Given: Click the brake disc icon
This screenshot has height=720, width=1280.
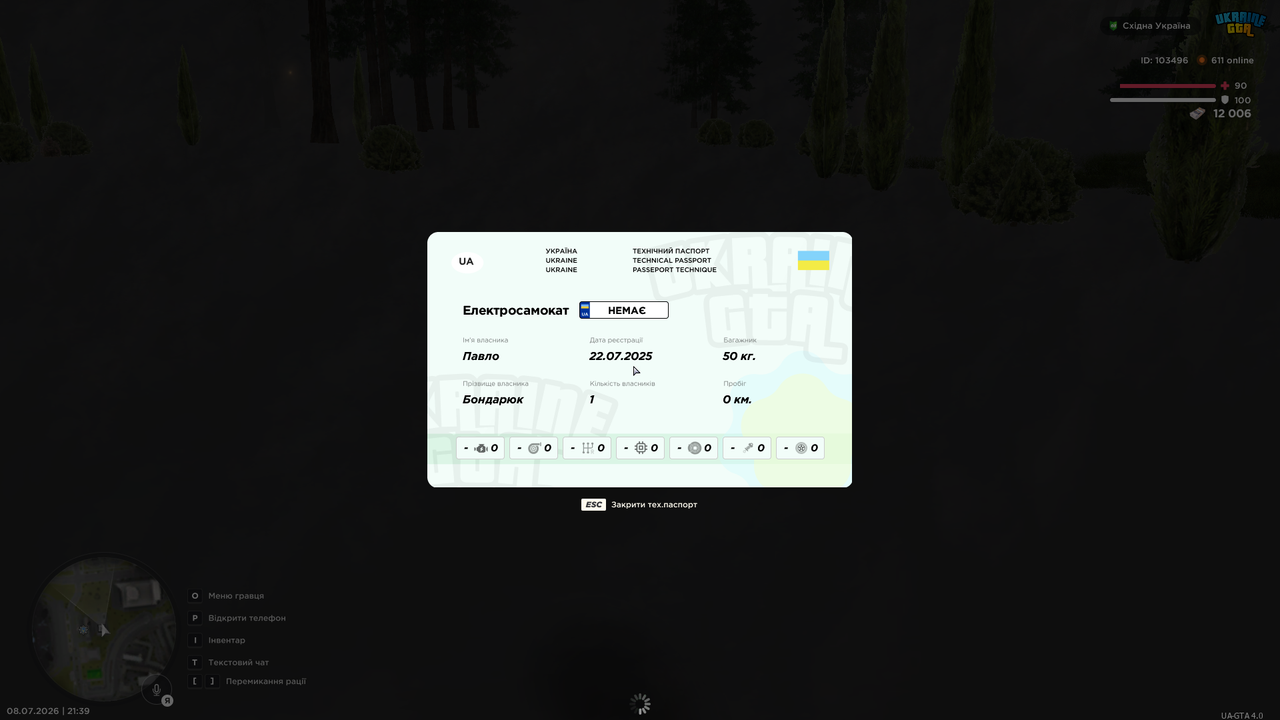Looking at the screenshot, I should 694,448.
